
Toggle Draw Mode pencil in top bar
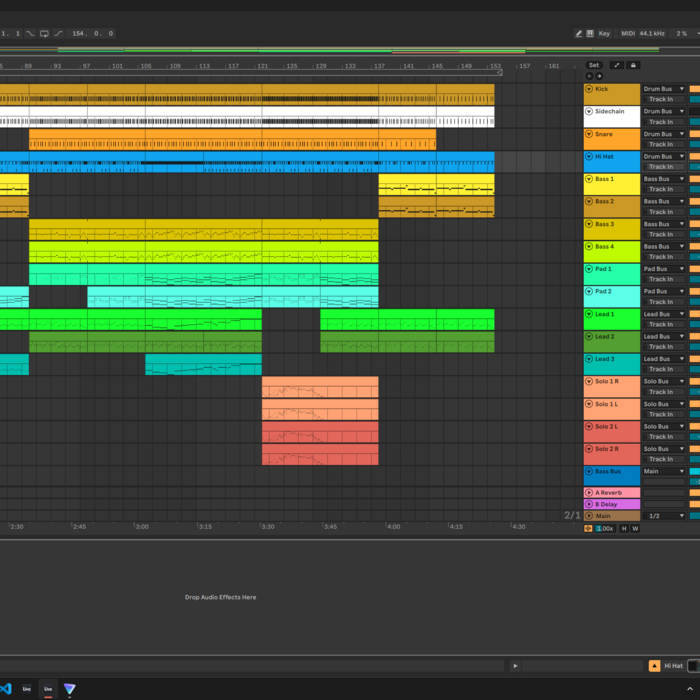pos(579,33)
